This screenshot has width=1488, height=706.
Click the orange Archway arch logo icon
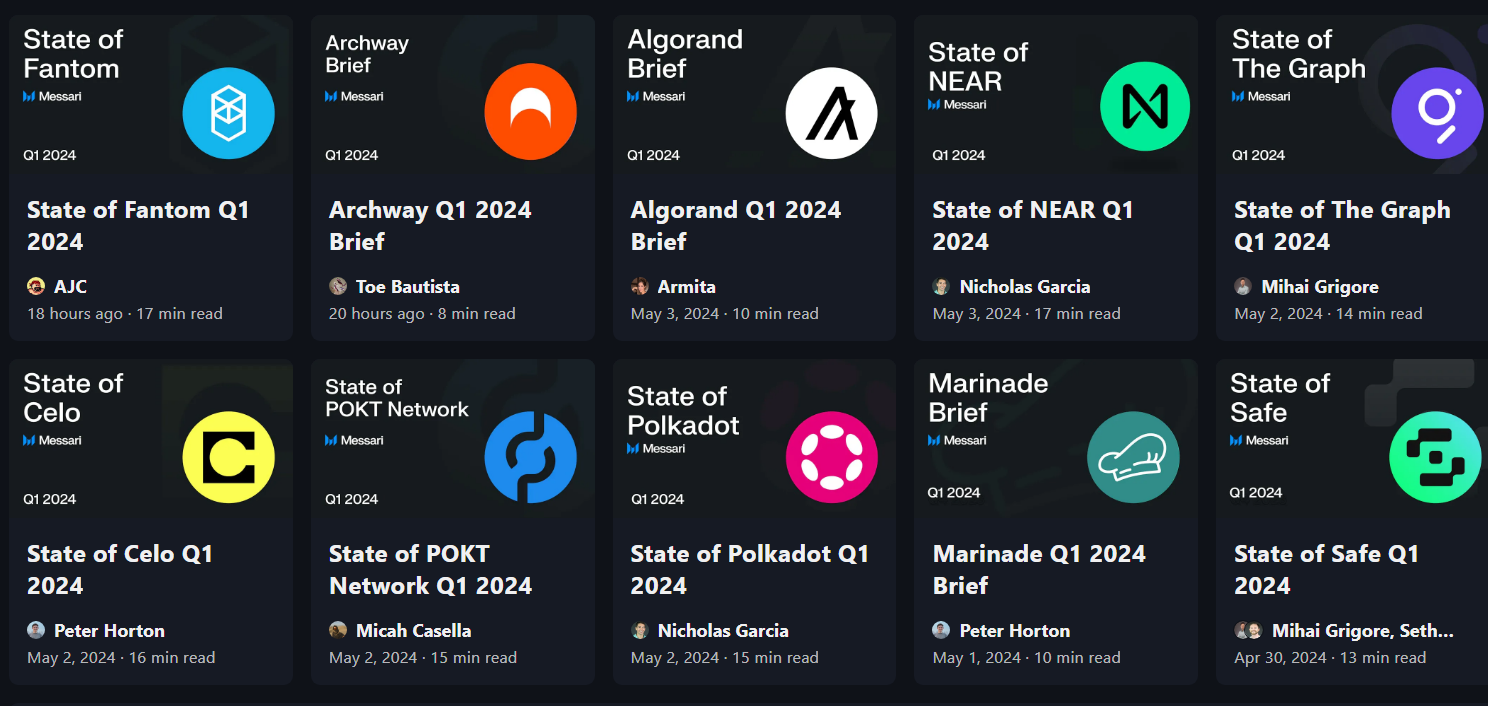[530, 113]
